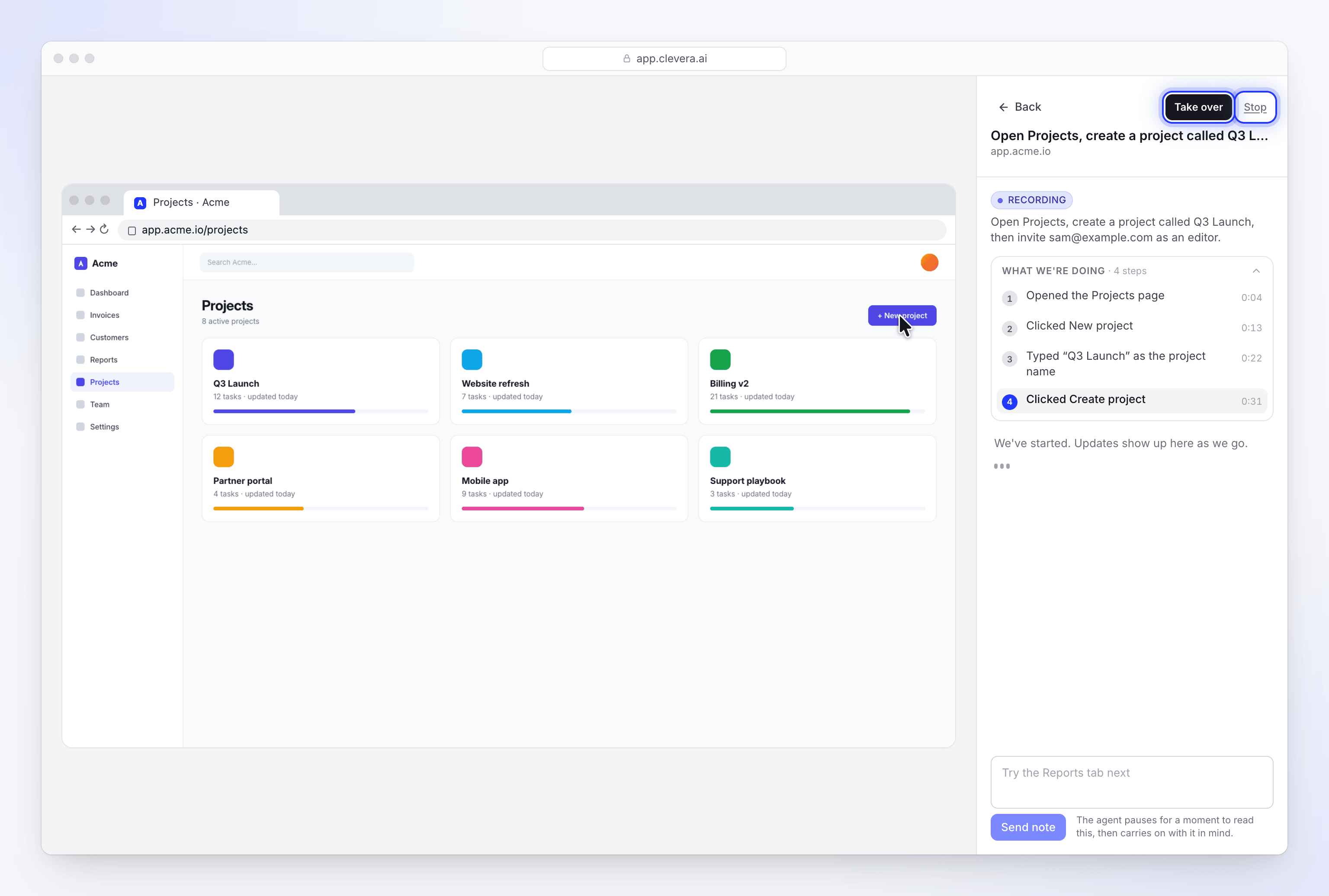Click the note input field
This screenshot has height=896, width=1329.
(1131, 782)
